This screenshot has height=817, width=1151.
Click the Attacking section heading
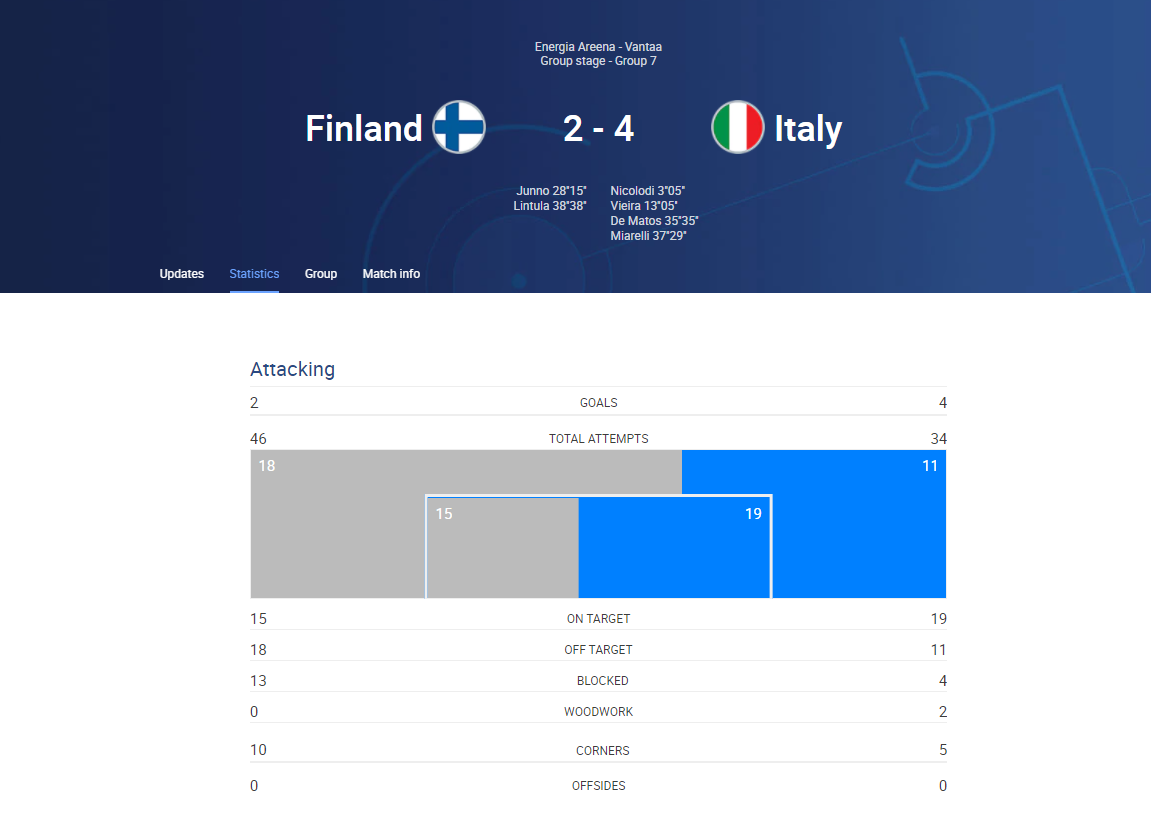coord(292,369)
